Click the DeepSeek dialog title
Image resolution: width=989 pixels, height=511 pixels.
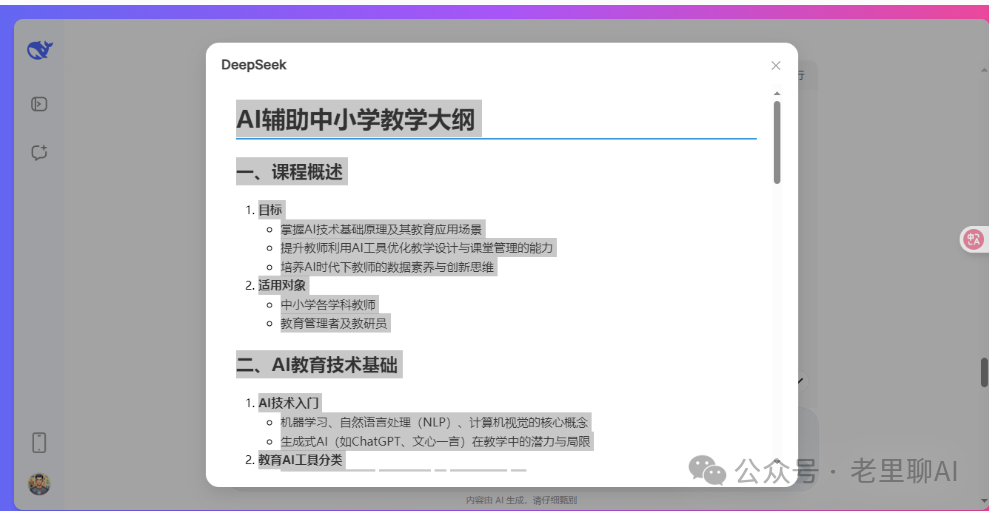tap(254, 65)
